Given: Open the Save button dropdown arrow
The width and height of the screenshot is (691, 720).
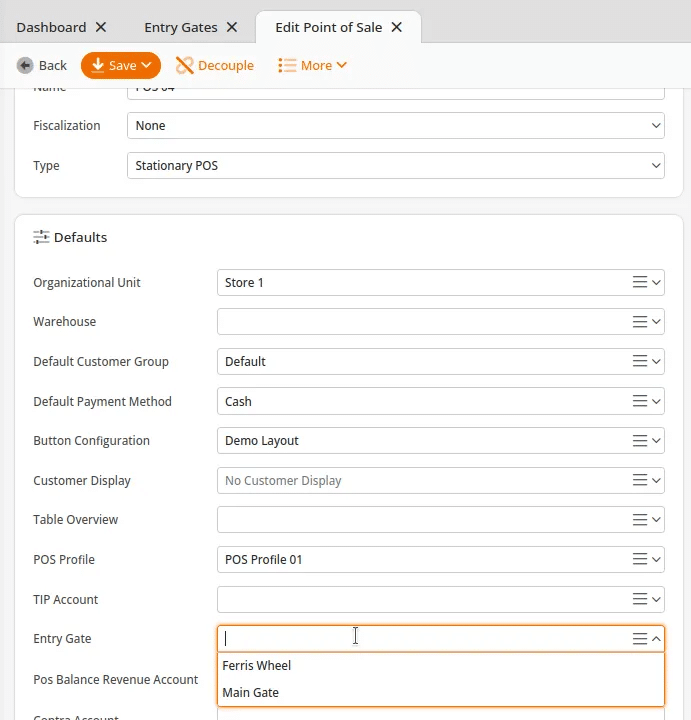Looking at the screenshot, I should [x=146, y=65].
